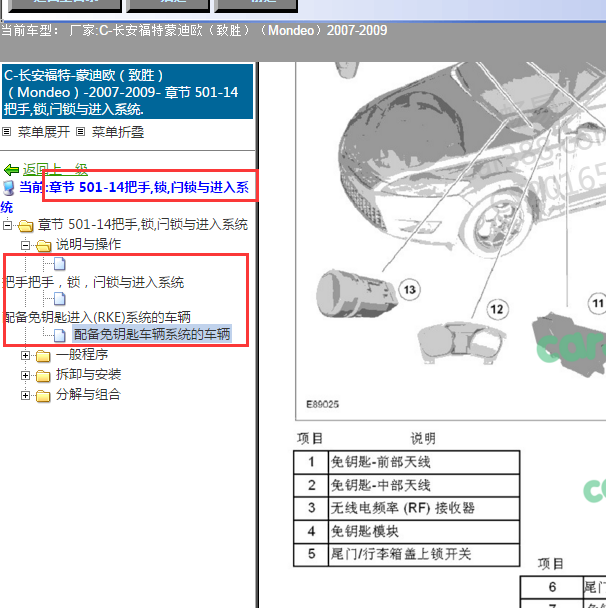Click the 说明 header above the first table

click(423, 439)
